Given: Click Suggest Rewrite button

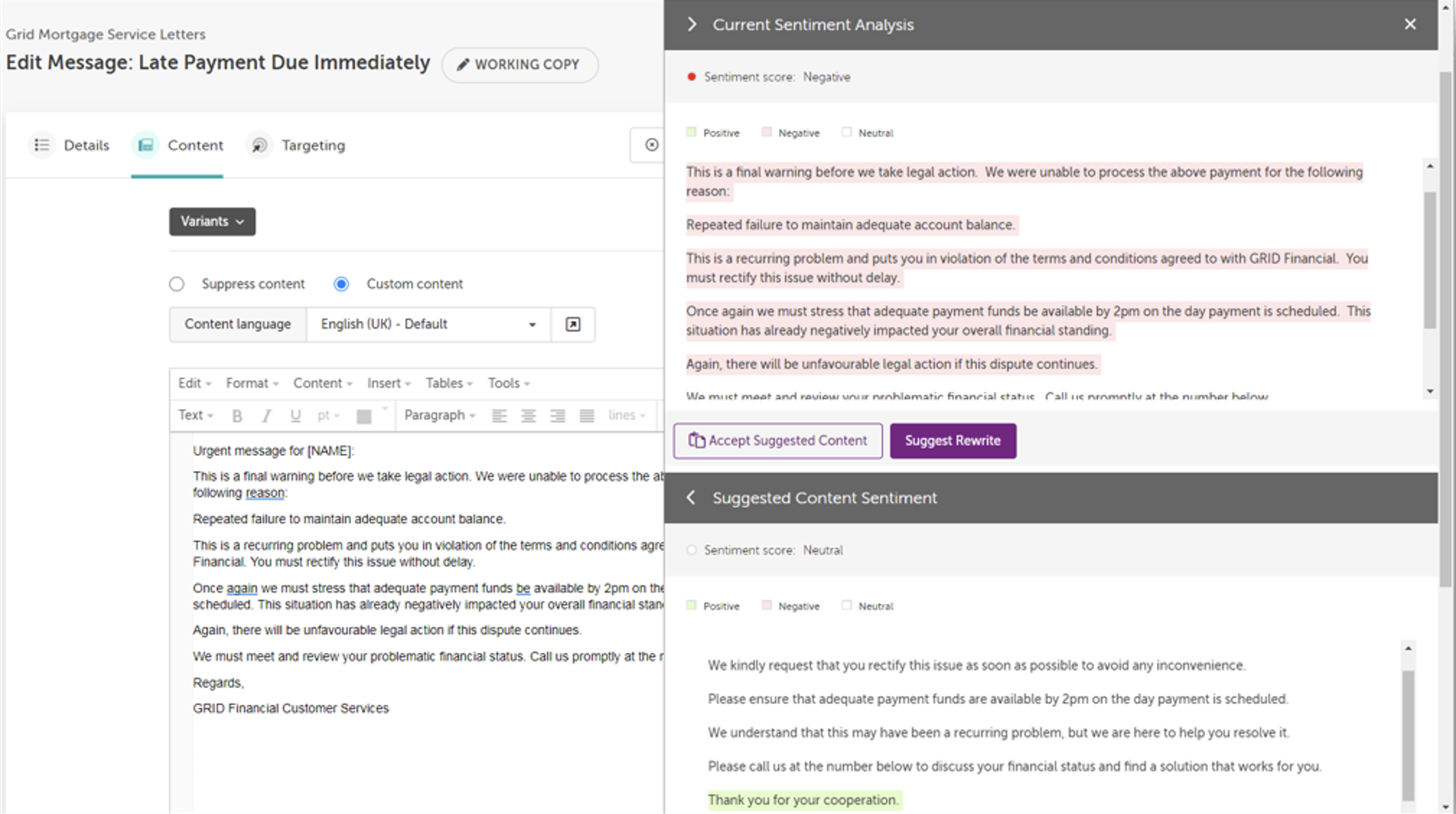Looking at the screenshot, I should pyautogui.click(x=952, y=440).
